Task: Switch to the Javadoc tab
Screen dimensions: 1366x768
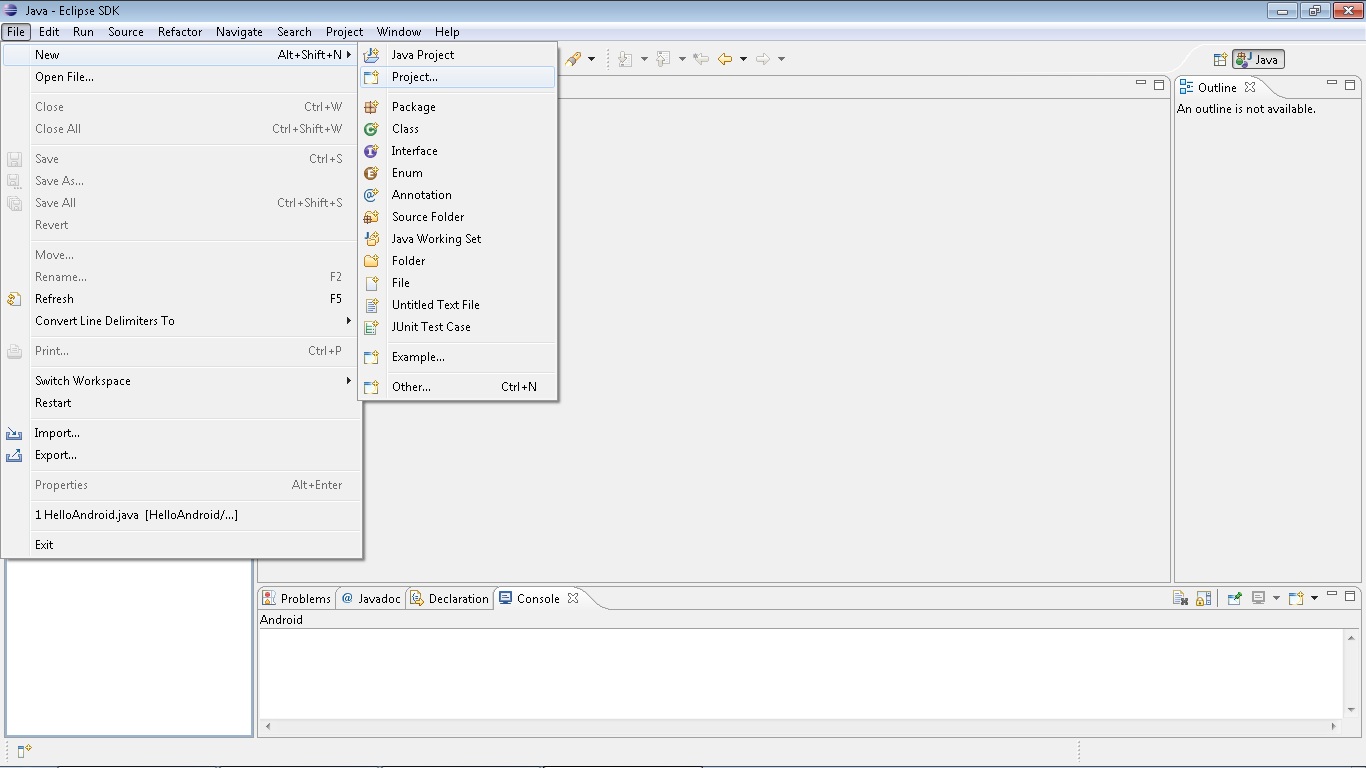Action: 371,598
